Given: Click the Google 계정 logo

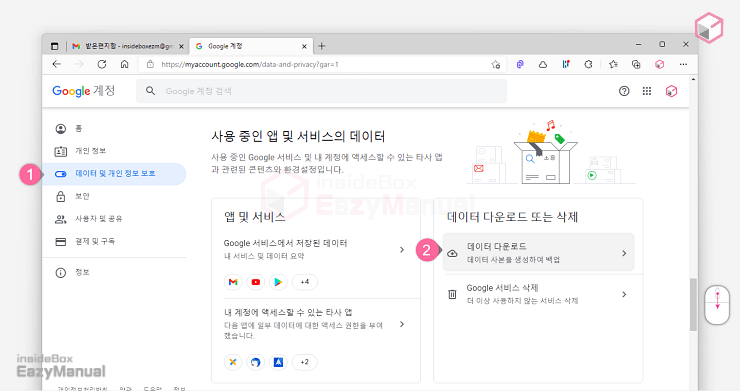Looking at the screenshot, I should pyautogui.click(x=84, y=91).
